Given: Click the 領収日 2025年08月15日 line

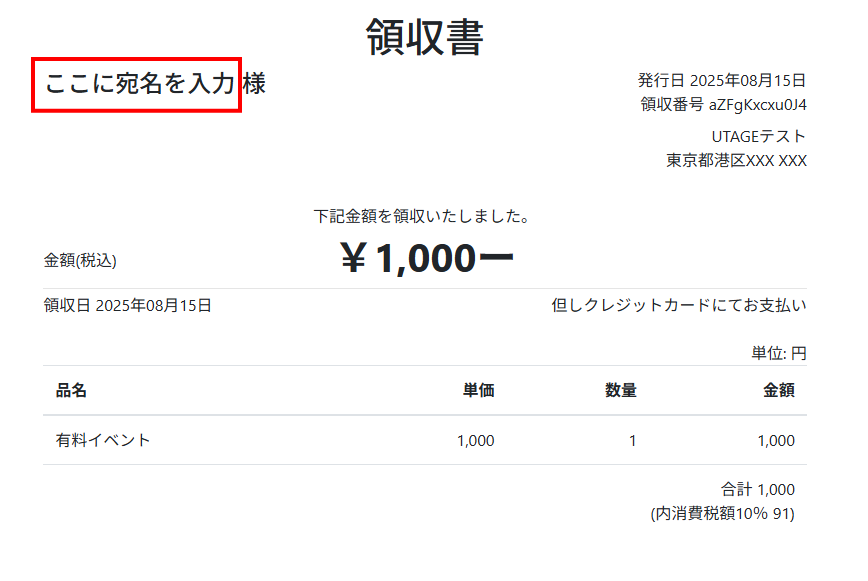Looking at the screenshot, I should [x=128, y=305].
